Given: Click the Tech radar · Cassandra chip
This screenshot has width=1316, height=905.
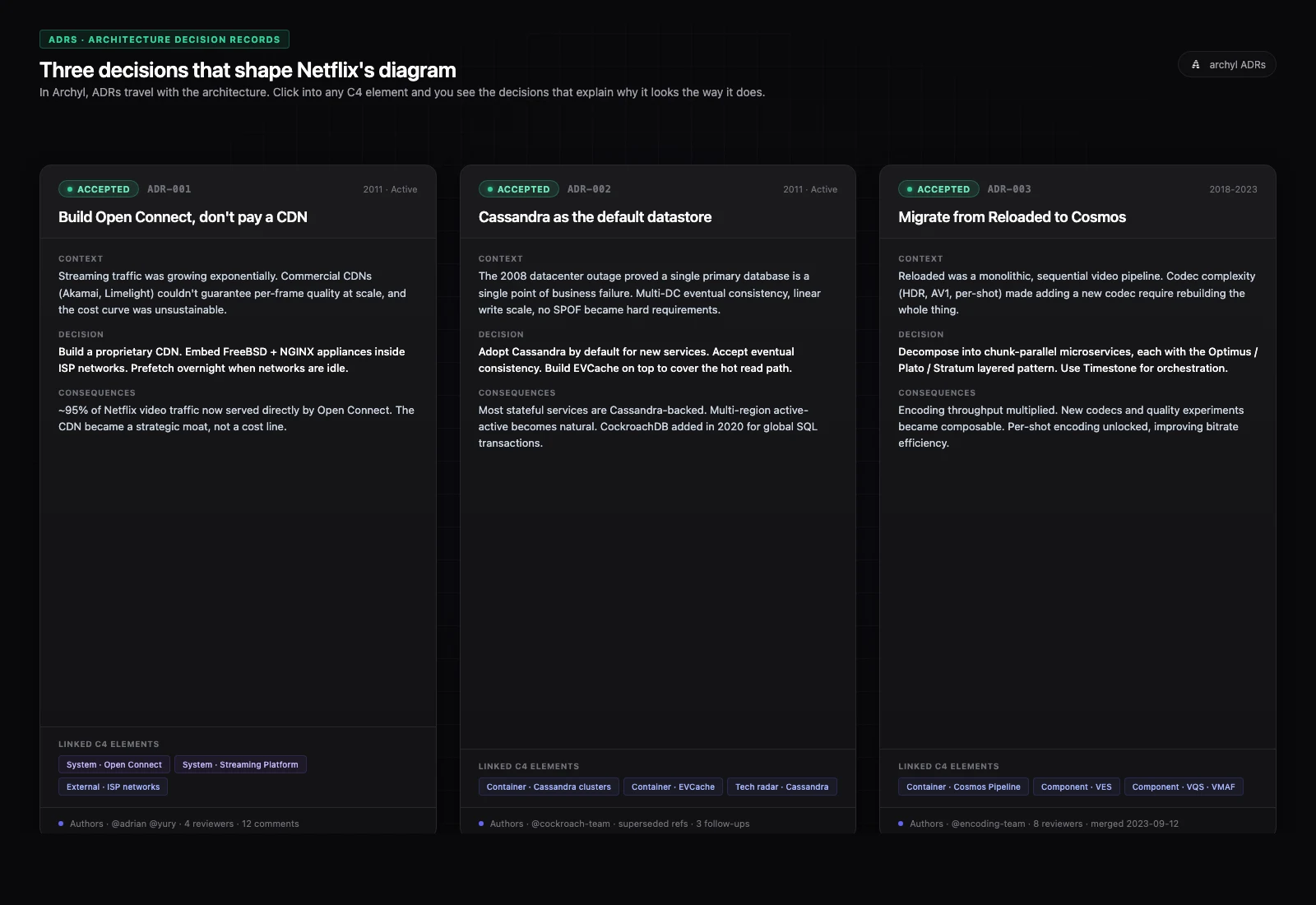Looking at the screenshot, I should click(x=781, y=787).
